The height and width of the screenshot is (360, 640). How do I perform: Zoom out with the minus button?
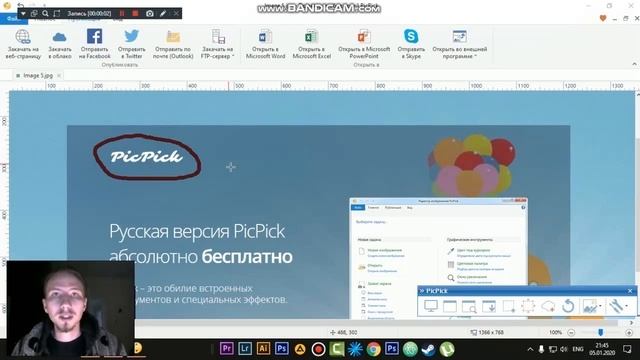pos(571,333)
